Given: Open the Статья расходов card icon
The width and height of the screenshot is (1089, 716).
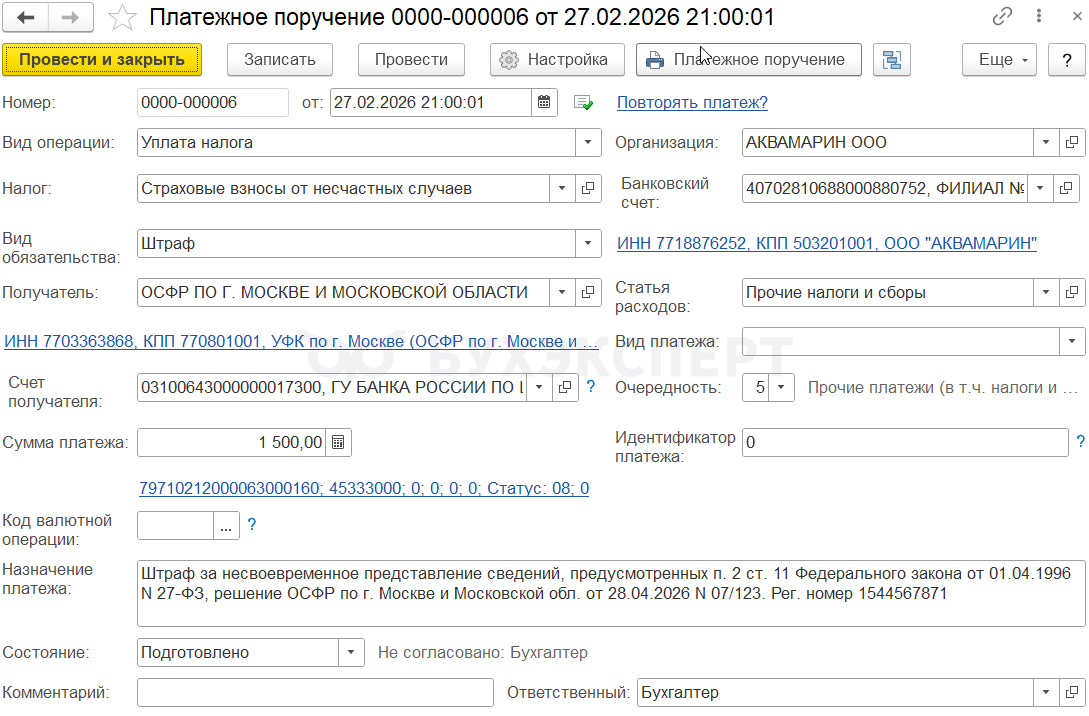Looking at the screenshot, I should coord(1072,292).
